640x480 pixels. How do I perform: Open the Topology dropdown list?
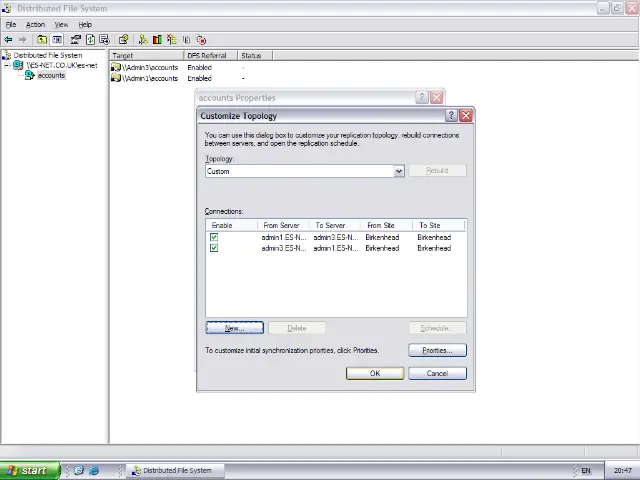click(398, 171)
